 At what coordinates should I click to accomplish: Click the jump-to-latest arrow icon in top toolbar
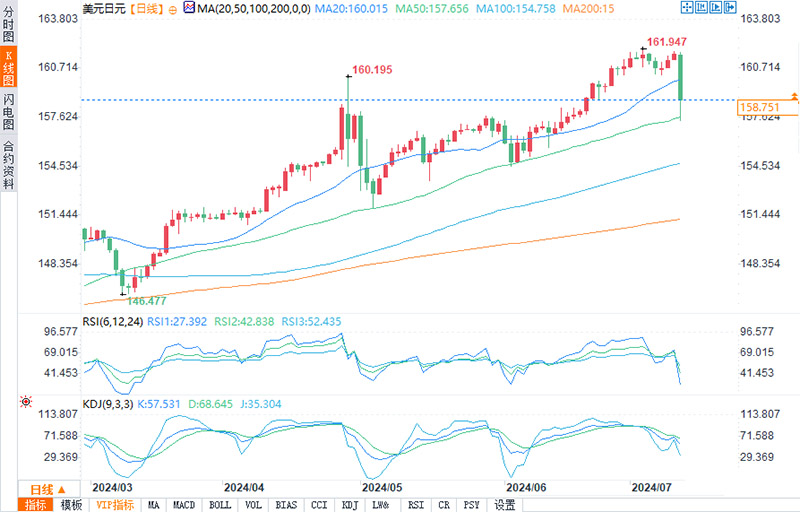click(x=730, y=8)
